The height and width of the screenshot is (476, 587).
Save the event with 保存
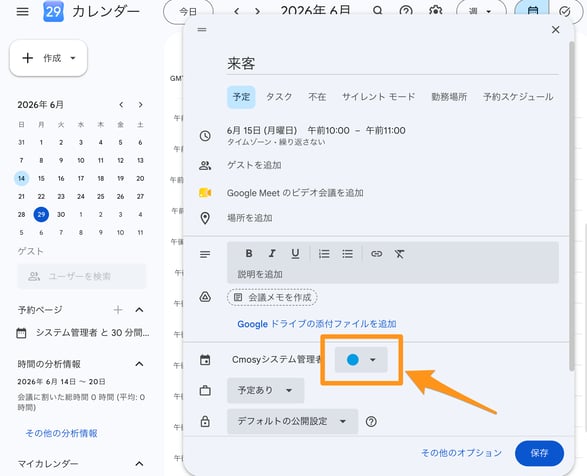[x=539, y=453]
